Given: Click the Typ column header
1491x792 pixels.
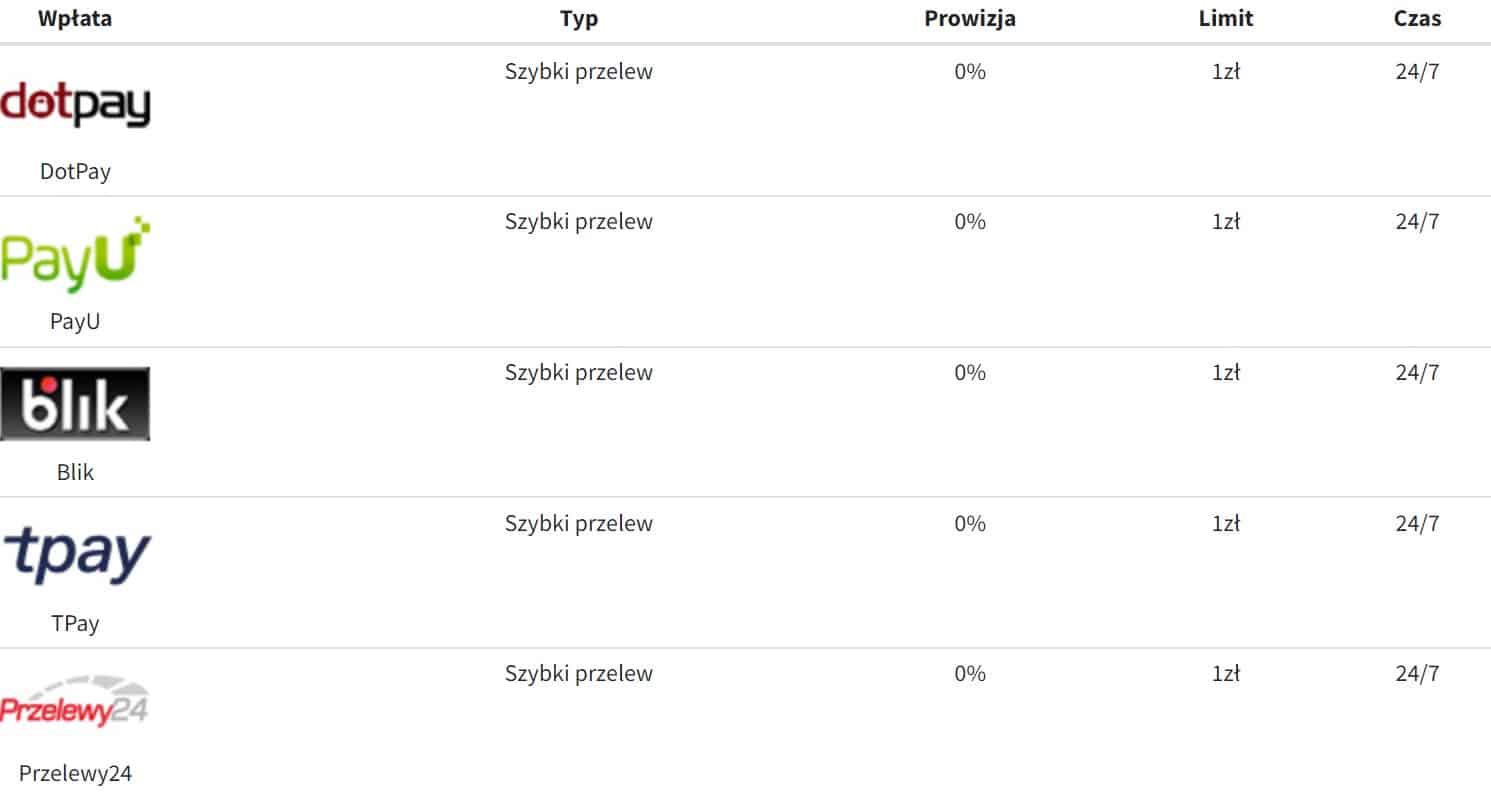Looking at the screenshot, I should point(579,19).
